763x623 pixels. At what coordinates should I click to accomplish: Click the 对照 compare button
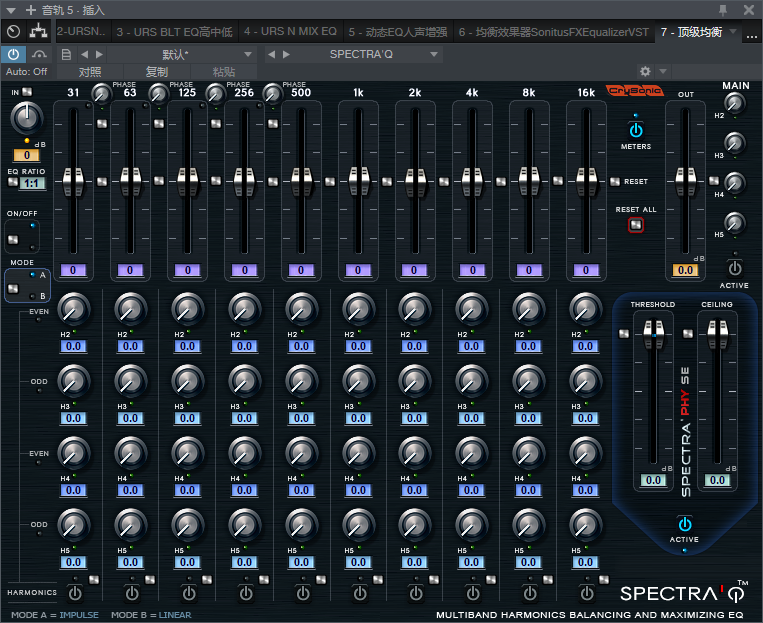coord(91,72)
